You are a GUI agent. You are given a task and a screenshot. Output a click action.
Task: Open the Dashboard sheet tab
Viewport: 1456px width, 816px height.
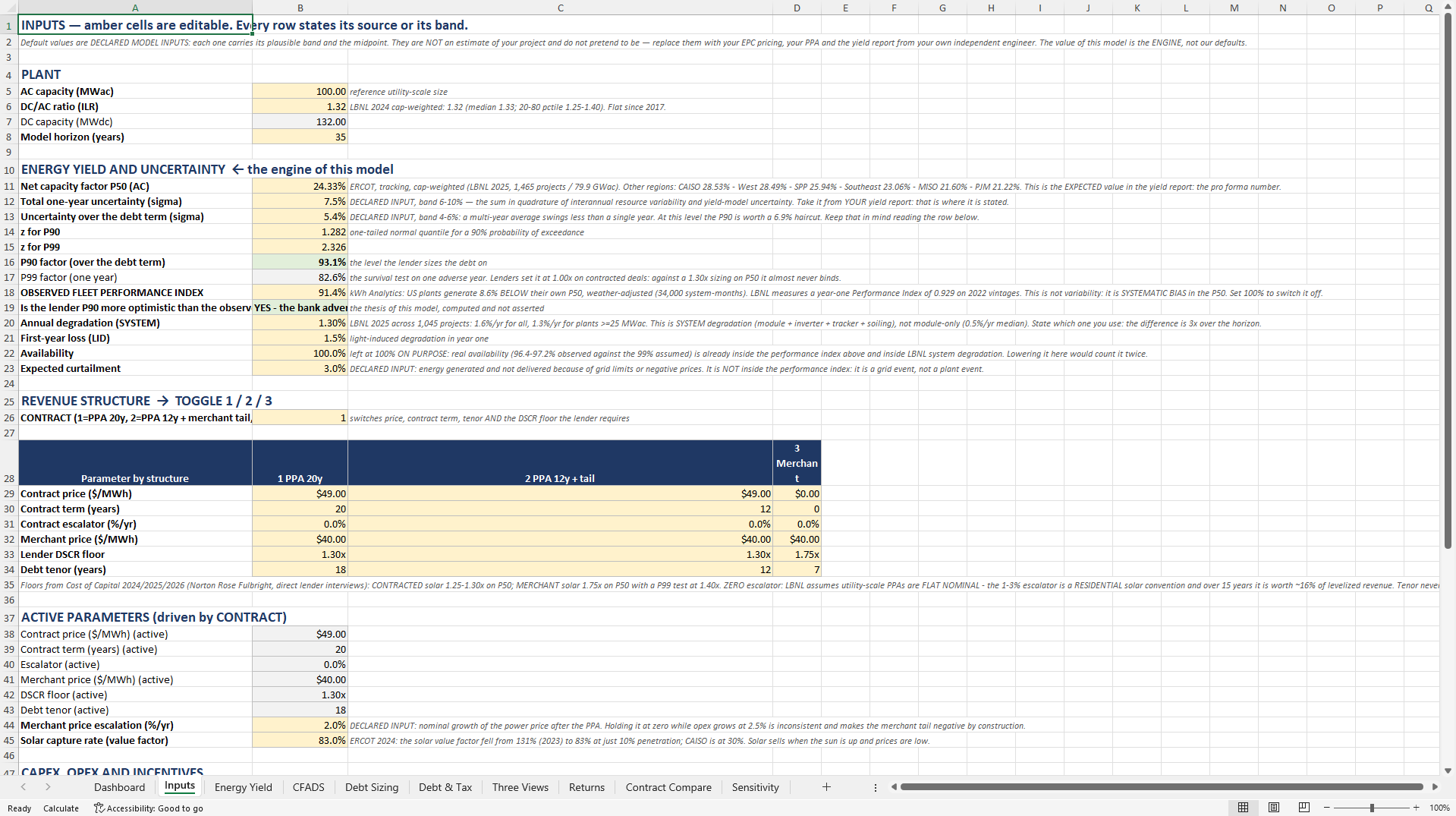click(x=119, y=787)
